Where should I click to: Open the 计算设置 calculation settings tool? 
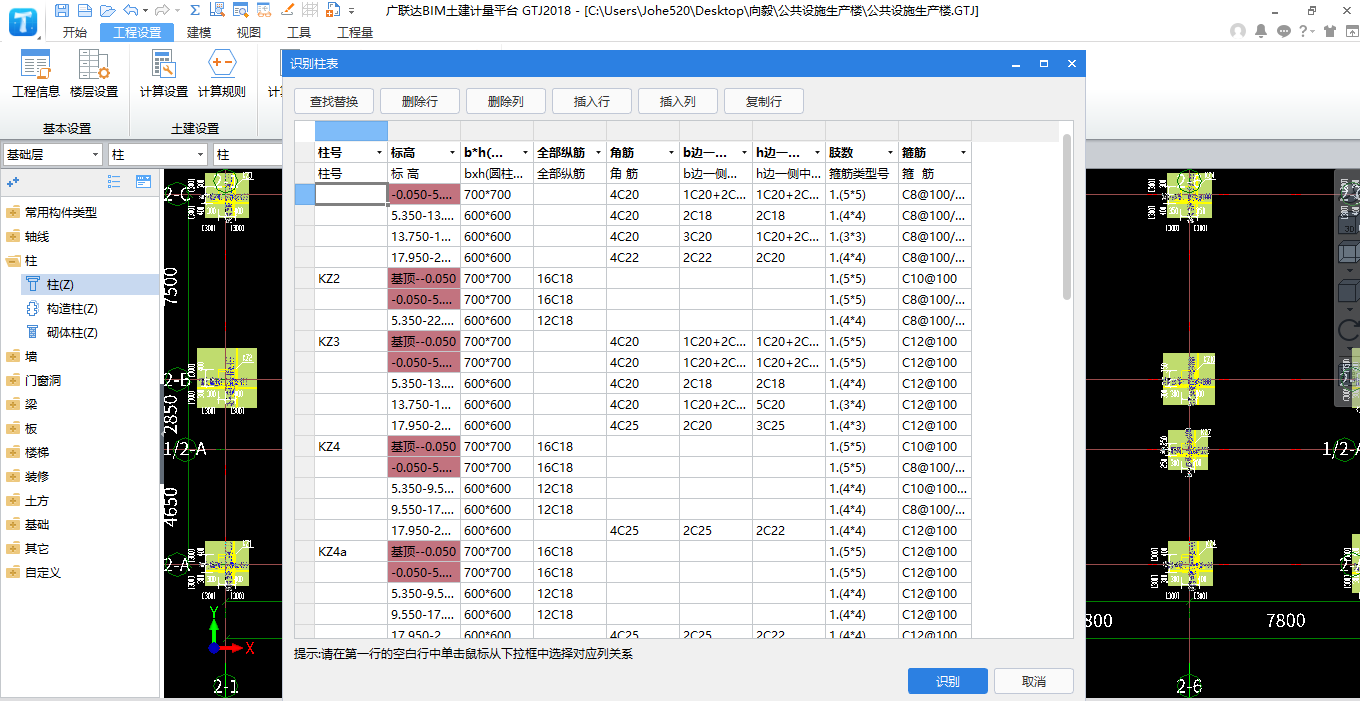(x=164, y=76)
